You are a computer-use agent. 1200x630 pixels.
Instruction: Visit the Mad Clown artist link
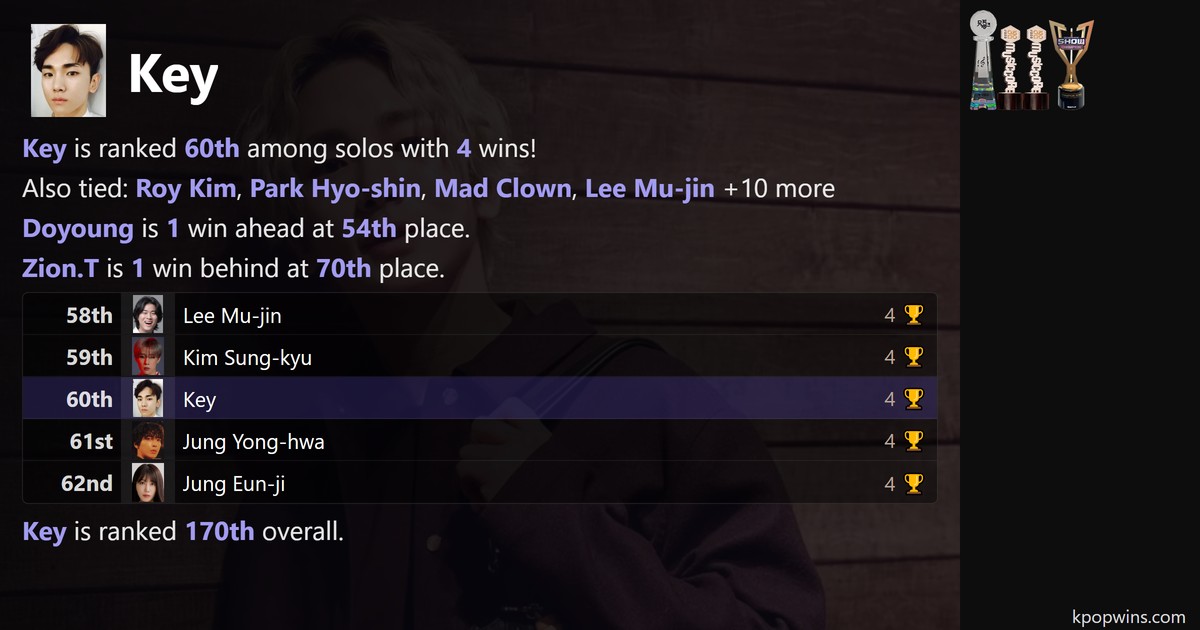click(503, 188)
